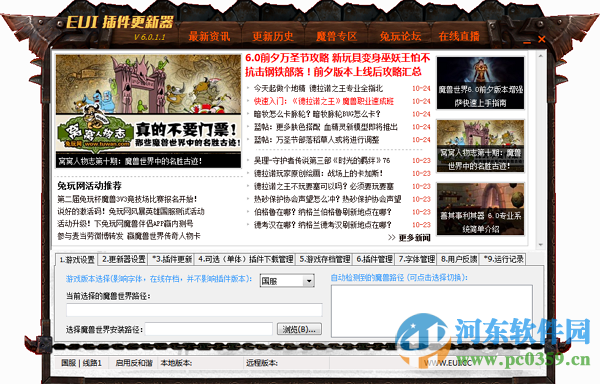Open news 热砂保护协会声望怎么冲
Viewport: 600px width, 384px height.
[x=328, y=199]
